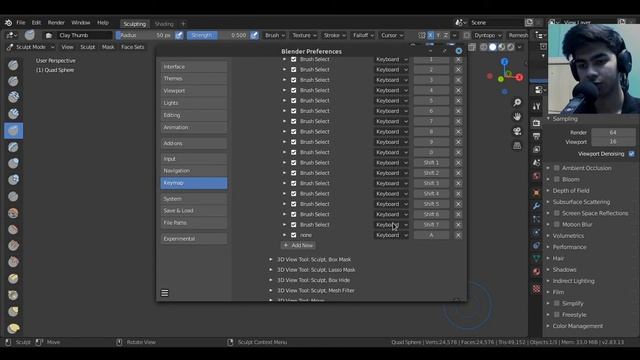
Task: Enable Motion Blur checkbox
Action: click(556, 224)
